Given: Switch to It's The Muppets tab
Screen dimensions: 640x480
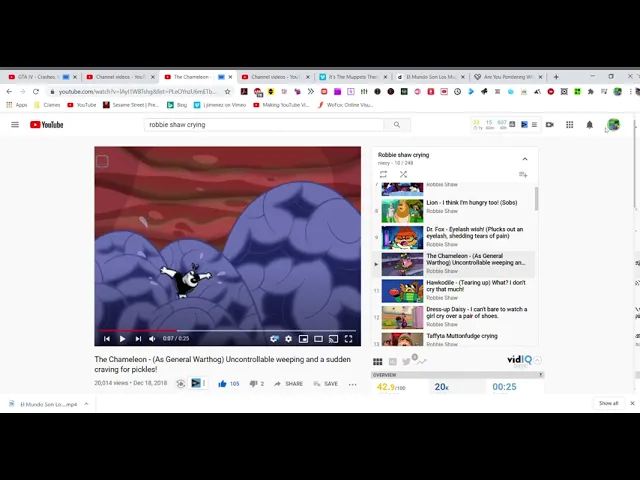Looking at the screenshot, I should tap(351, 77).
